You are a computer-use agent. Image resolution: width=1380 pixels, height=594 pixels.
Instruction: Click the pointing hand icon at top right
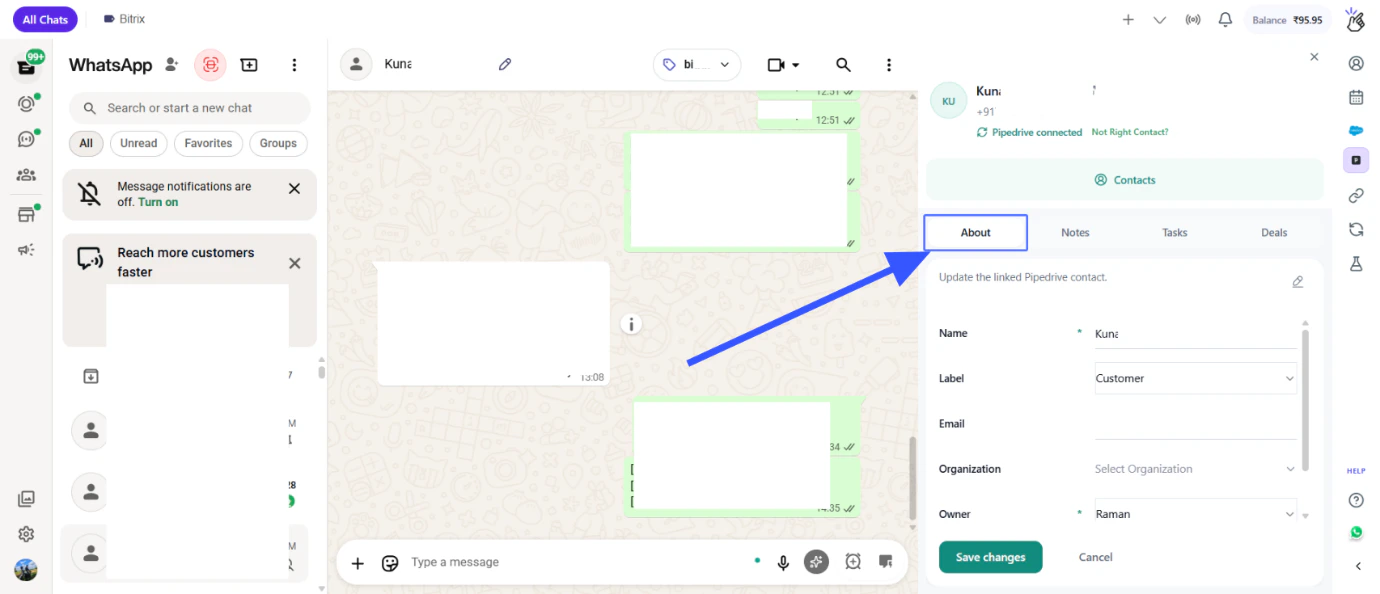[1355, 19]
